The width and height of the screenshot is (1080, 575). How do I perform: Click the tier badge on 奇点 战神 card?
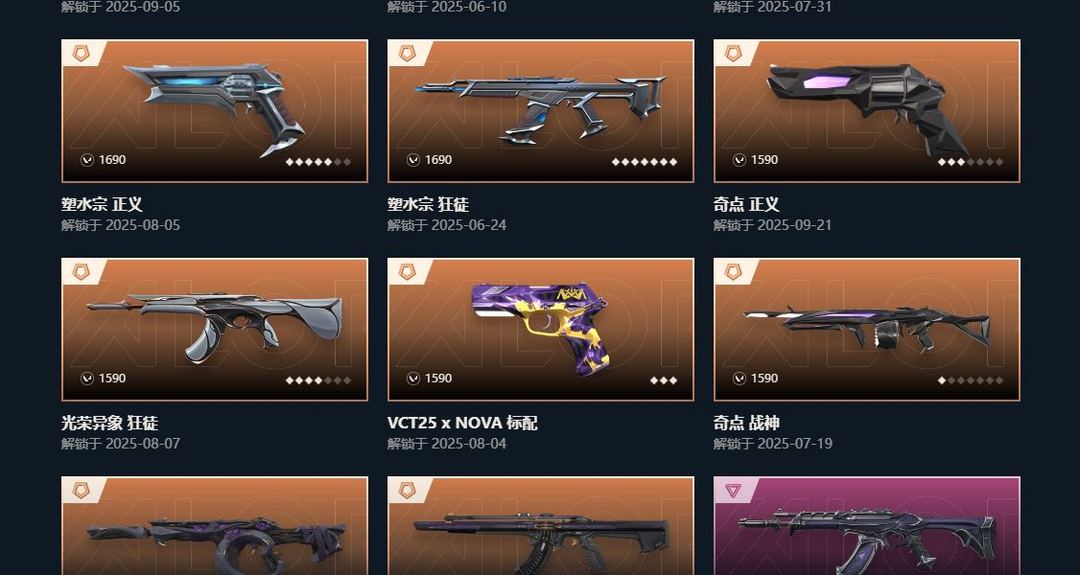point(733,271)
